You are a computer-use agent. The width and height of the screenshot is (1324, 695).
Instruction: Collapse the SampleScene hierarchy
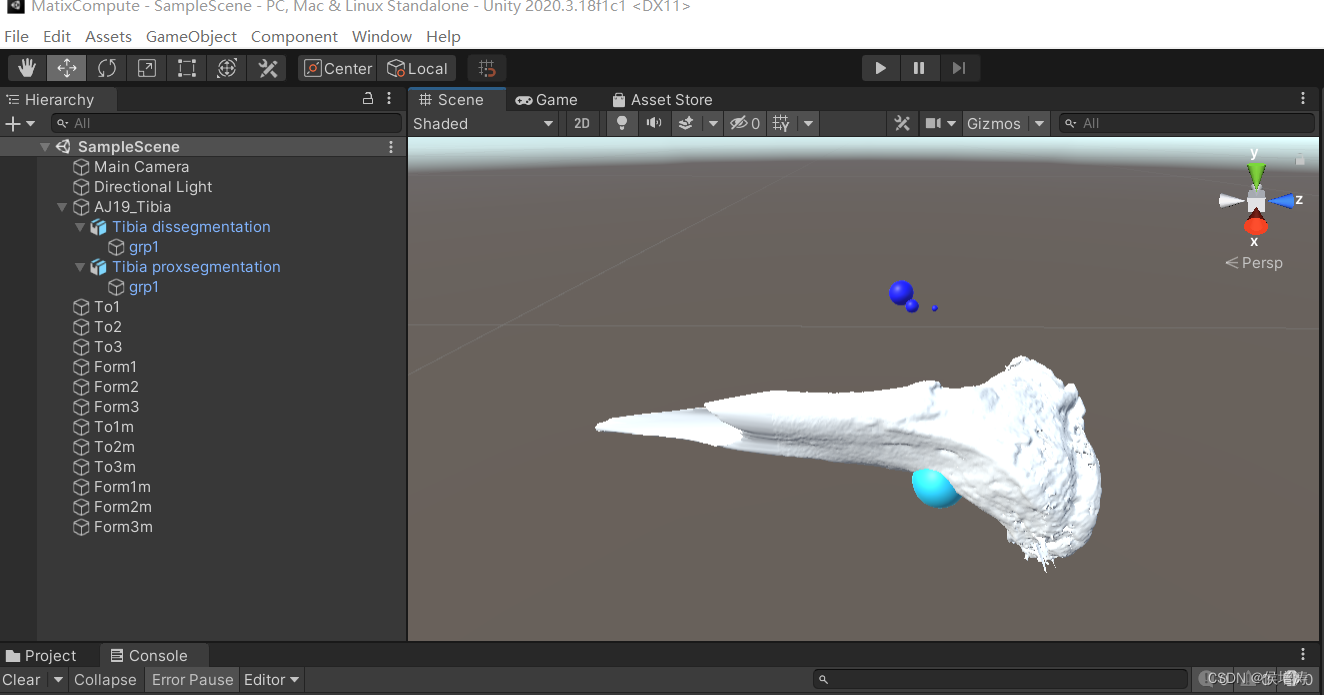[x=44, y=146]
